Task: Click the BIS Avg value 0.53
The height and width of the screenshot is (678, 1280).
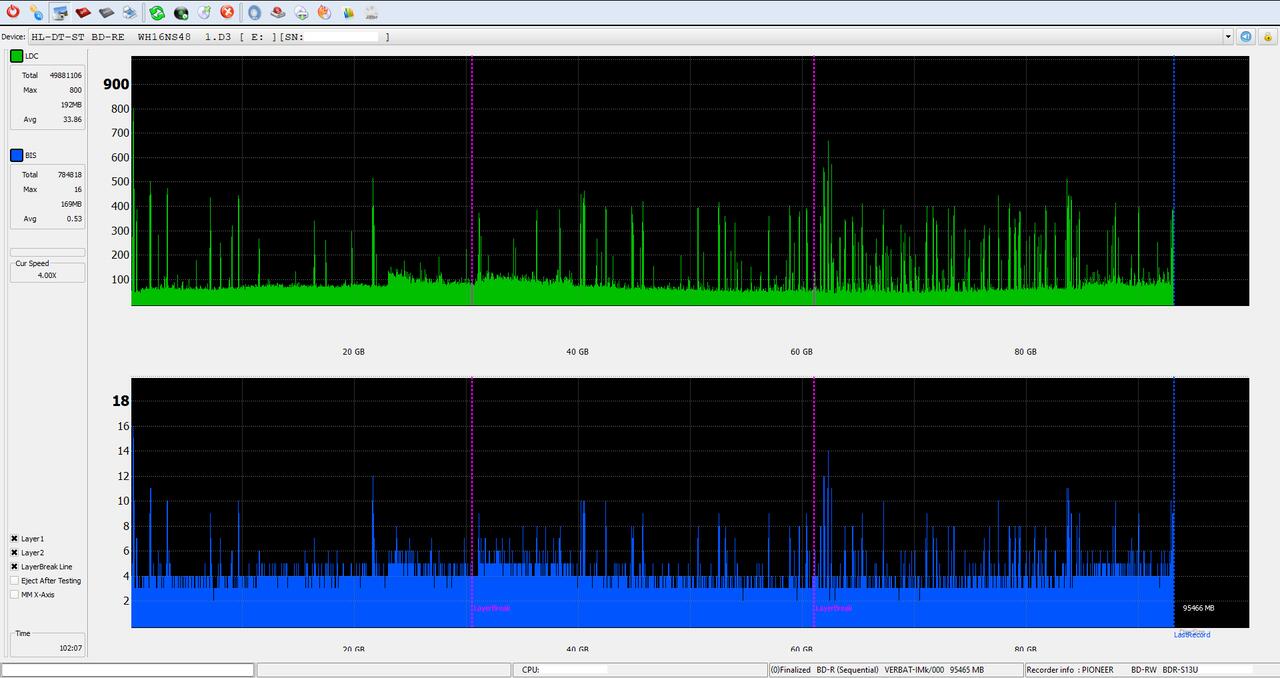Action: pyautogui.click(x=74, y=218)
